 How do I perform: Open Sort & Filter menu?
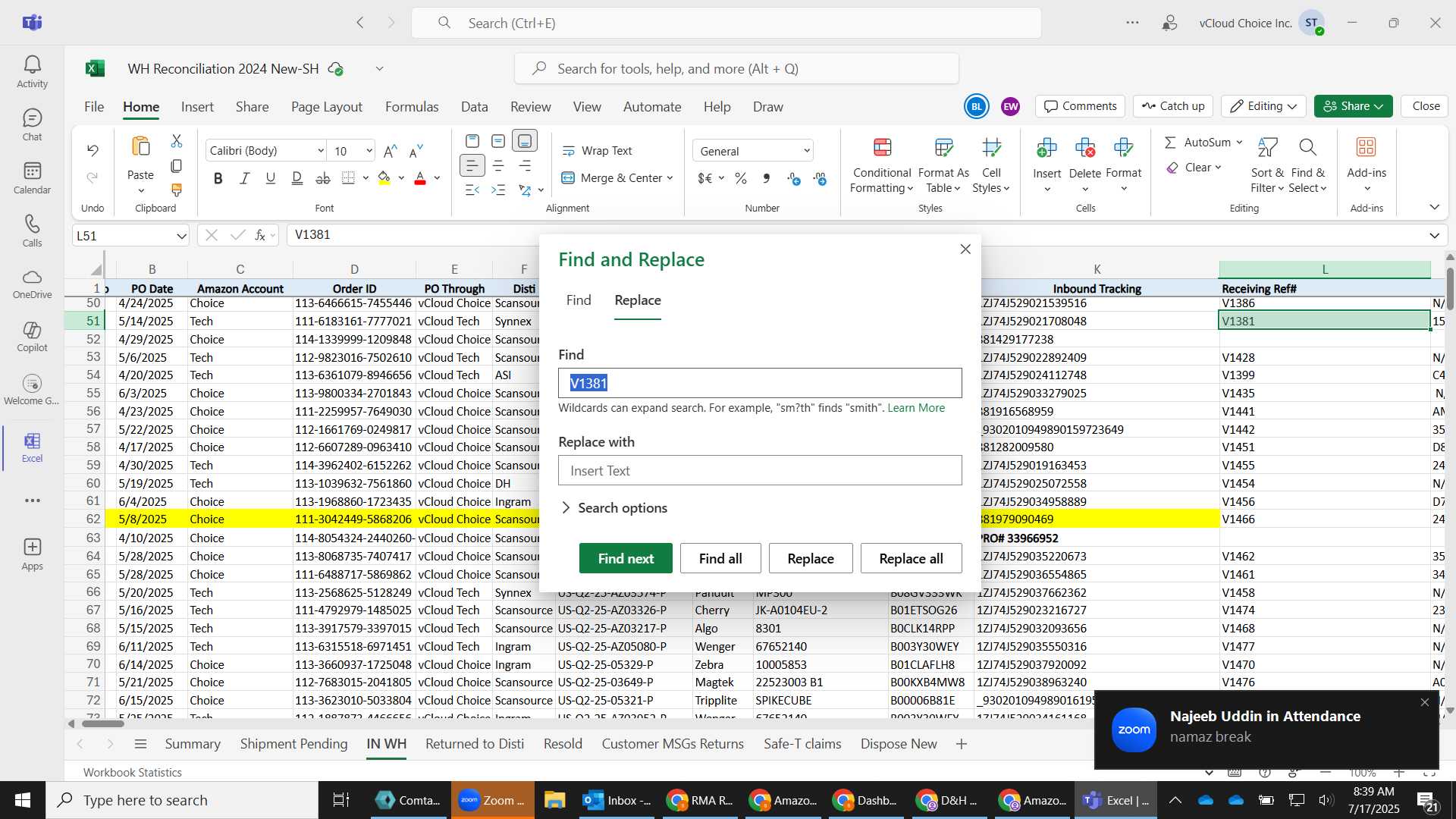pyautogui.click(x=1267, y=165)
